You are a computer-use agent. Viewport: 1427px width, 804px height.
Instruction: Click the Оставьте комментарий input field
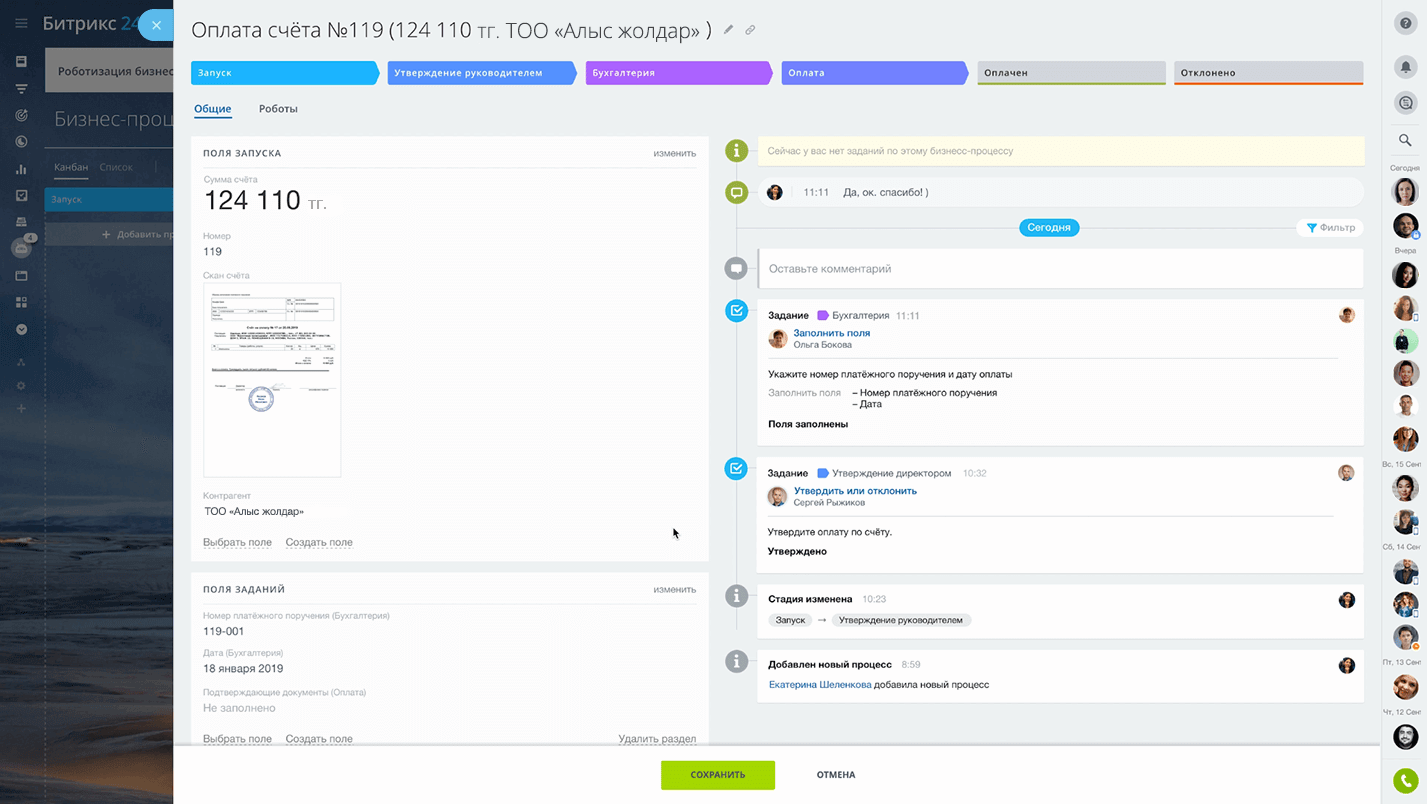coord(1060,269)
